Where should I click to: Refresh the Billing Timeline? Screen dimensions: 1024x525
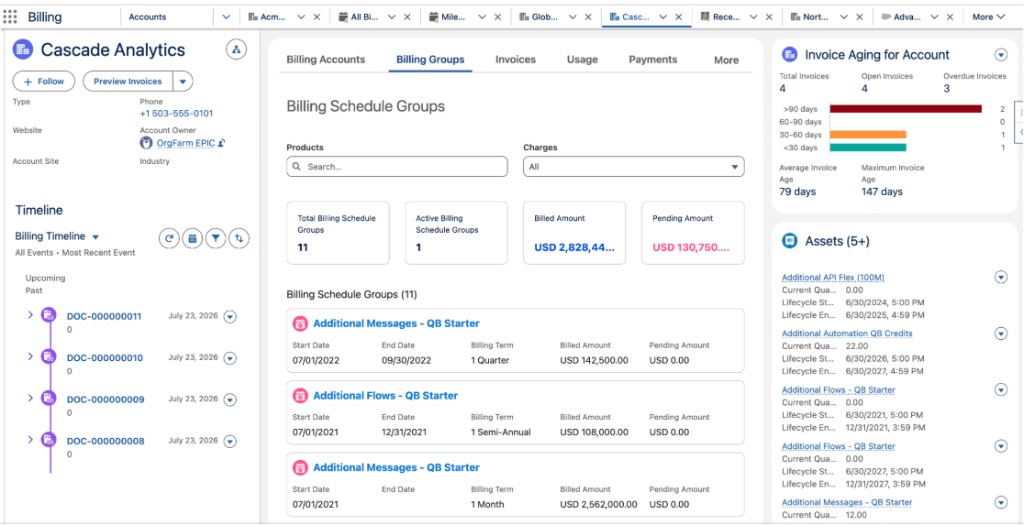click(x=169, y=238)
